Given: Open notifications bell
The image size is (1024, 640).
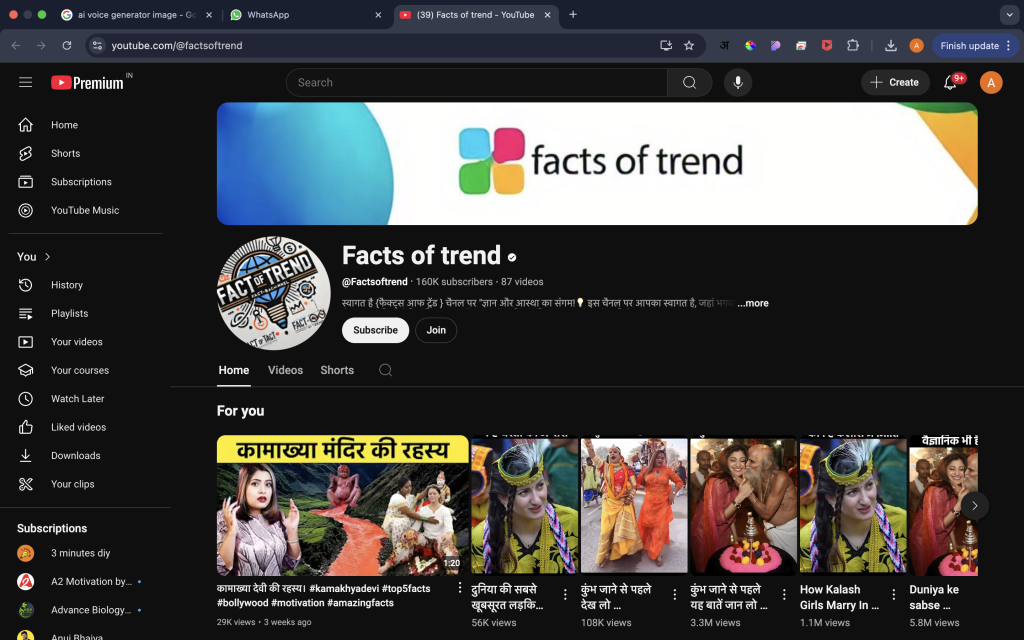Looking at the screenshot, I should [x=950, y=82].
